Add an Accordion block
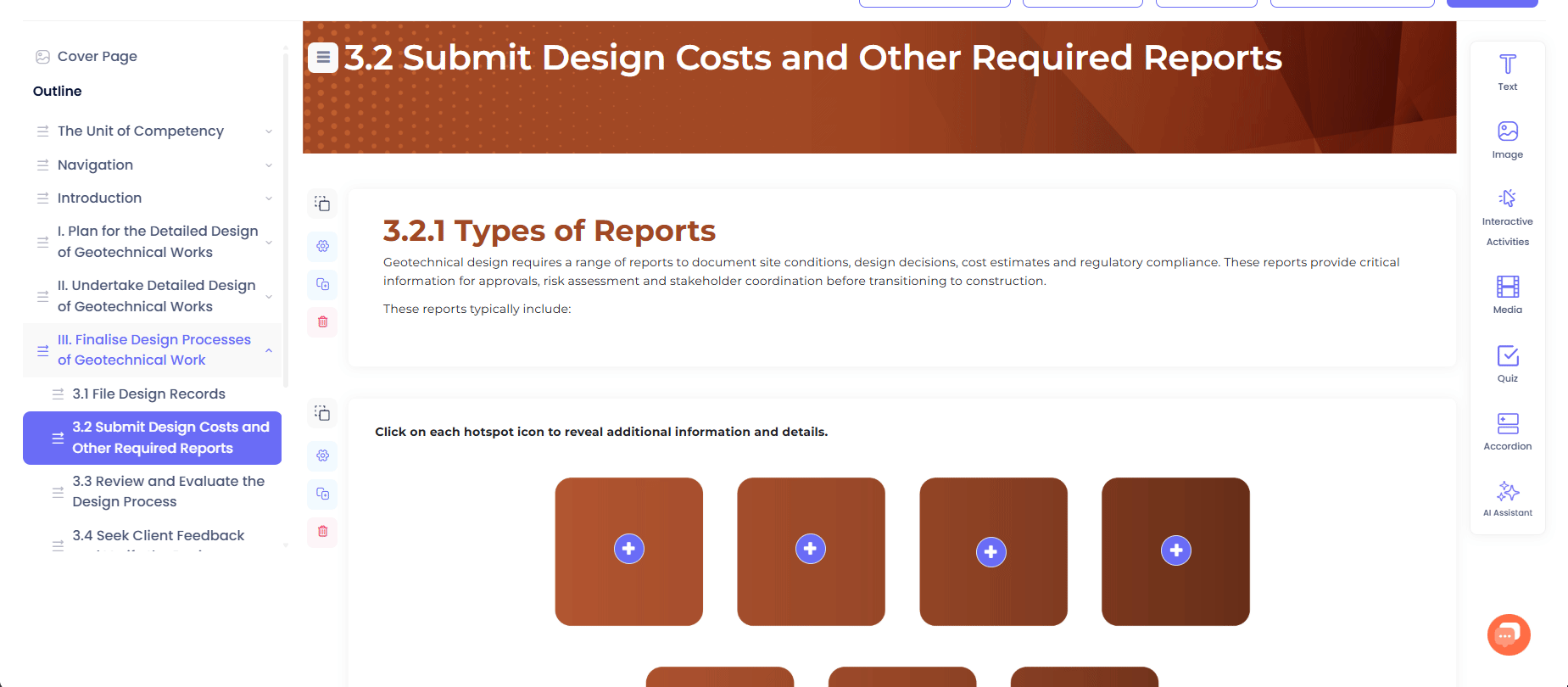The image size is (1568, 687). (1507, 431)
